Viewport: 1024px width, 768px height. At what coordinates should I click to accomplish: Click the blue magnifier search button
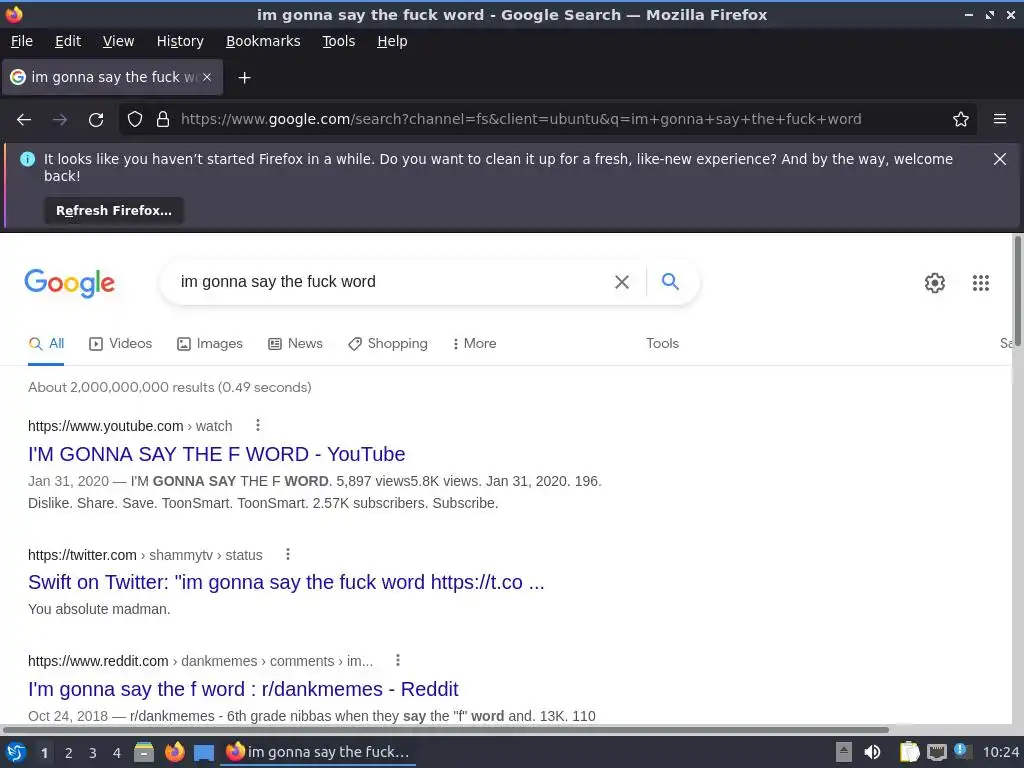coord(670,281)
